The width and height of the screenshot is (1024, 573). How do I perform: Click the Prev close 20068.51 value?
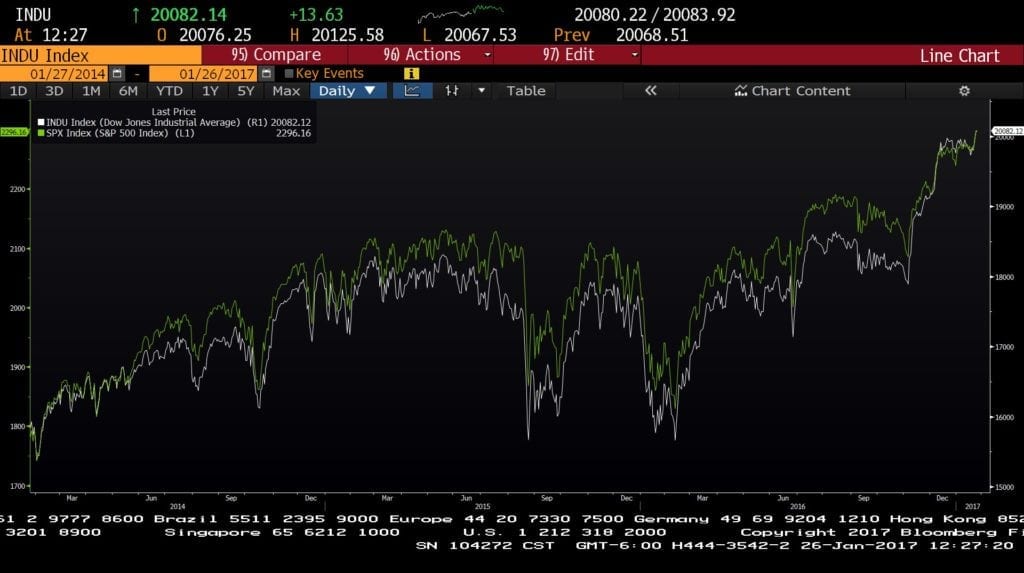click(652, 35)
